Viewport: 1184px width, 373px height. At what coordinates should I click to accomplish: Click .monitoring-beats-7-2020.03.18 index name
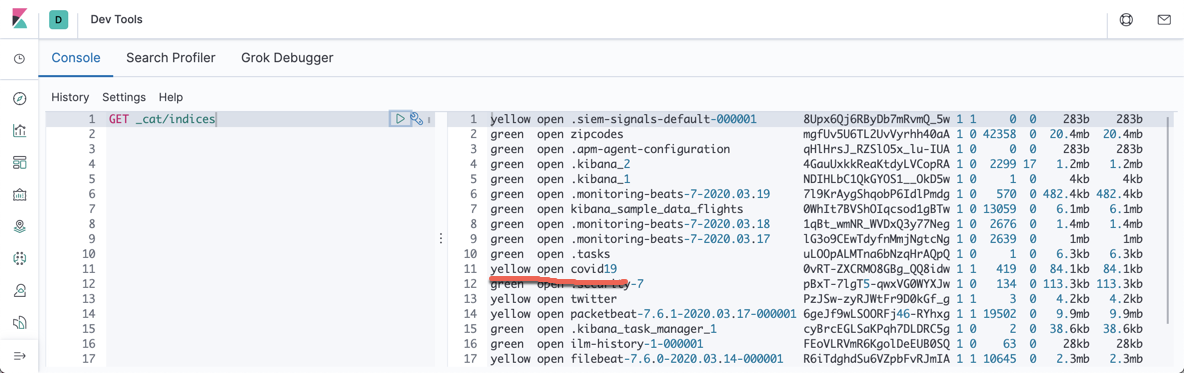671,224
